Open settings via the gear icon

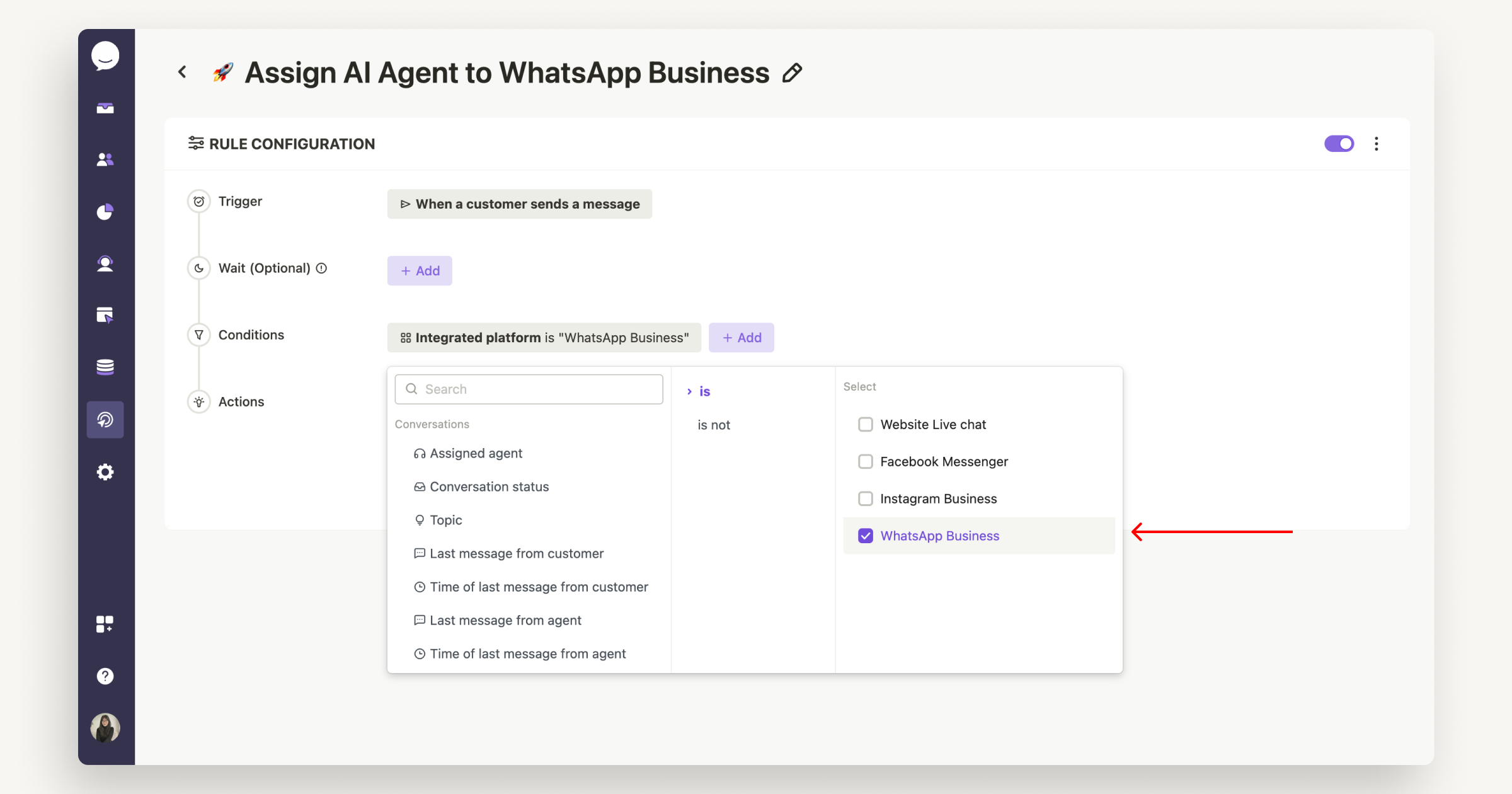(x=105, y=471)
